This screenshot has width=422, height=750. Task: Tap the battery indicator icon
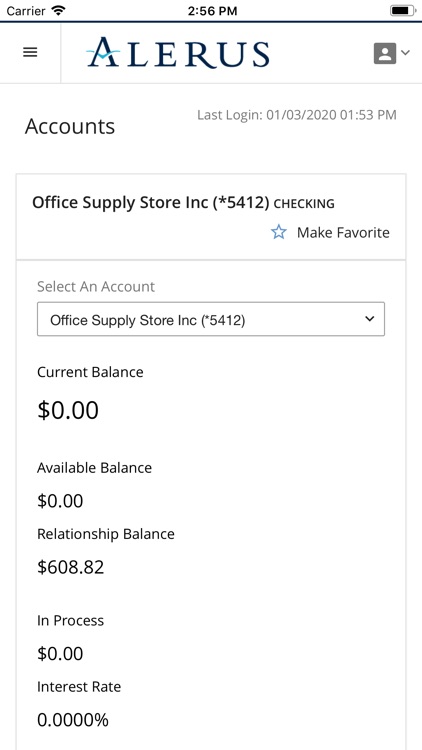point(402,11)
